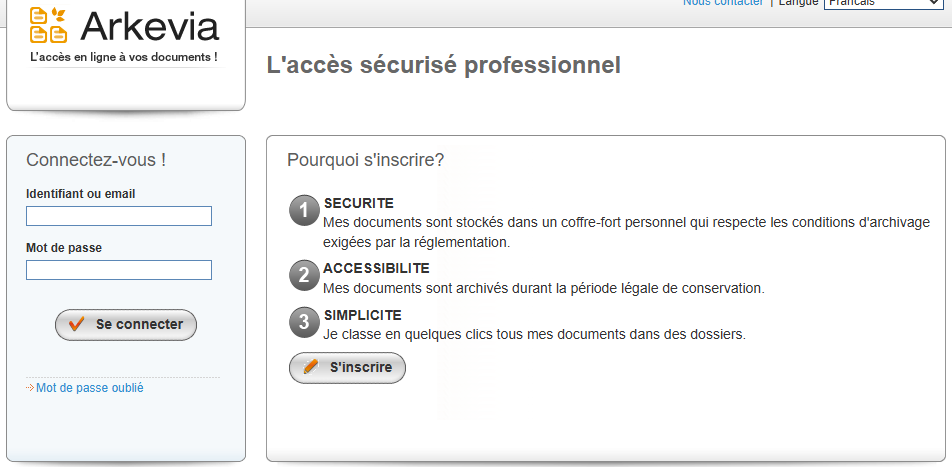The height and width of the screenshot is (467, 952).
Task: Click the number 2 circle beside ACCESSIBILITE
Action: pos(304,275)
